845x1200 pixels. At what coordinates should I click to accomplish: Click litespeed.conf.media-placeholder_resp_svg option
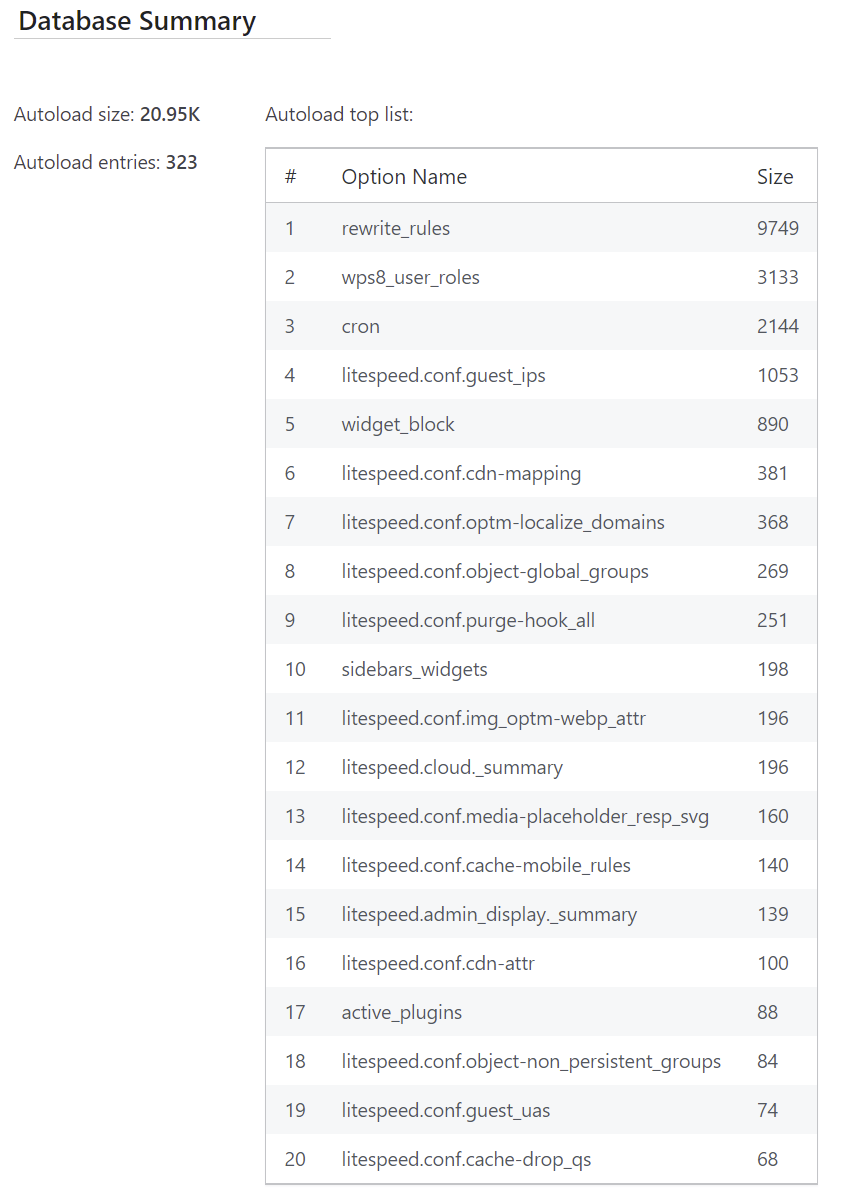point(525,817)
